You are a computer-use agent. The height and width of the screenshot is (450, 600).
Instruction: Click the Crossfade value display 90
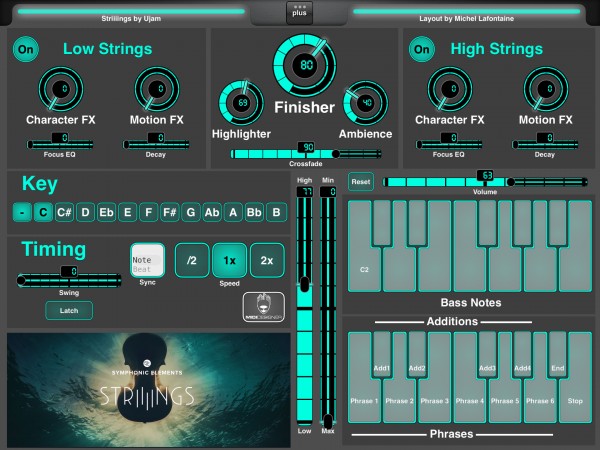(306, 147)
